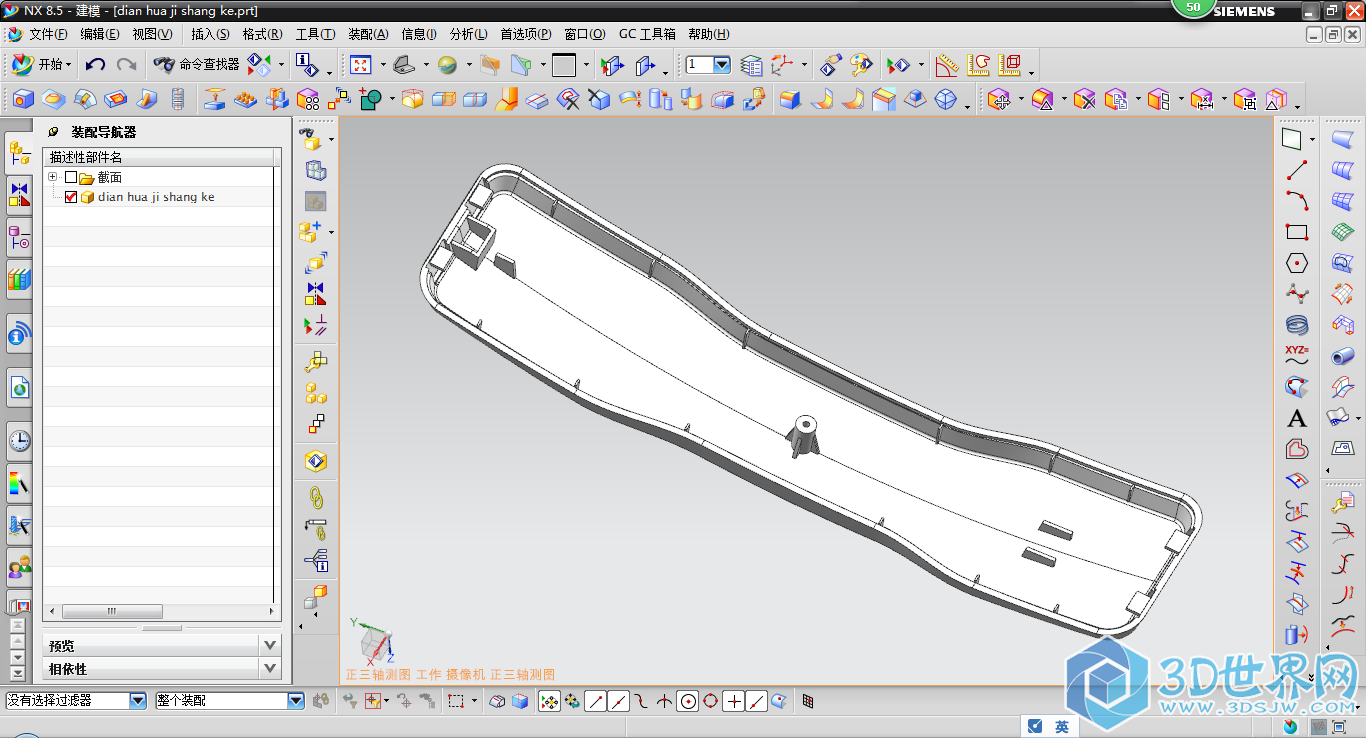
Task: Open the Command Finder (命令查找器)
Action: tap(197, 65)
